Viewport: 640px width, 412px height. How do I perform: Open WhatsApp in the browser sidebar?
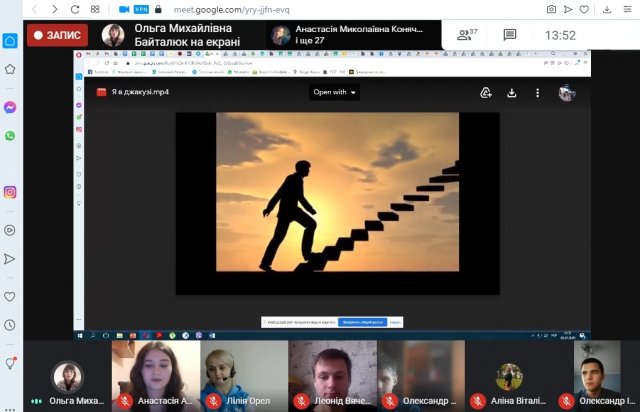pyautogui.click(x=10, y=135)
